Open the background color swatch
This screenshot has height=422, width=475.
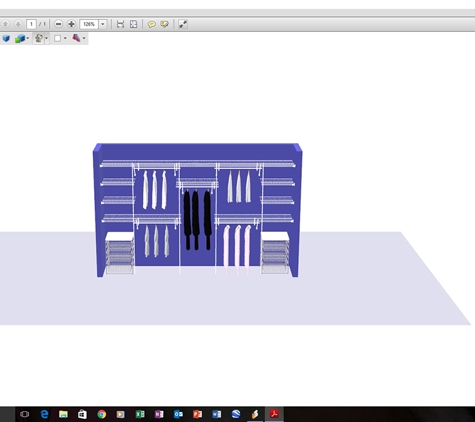point(58,38)
